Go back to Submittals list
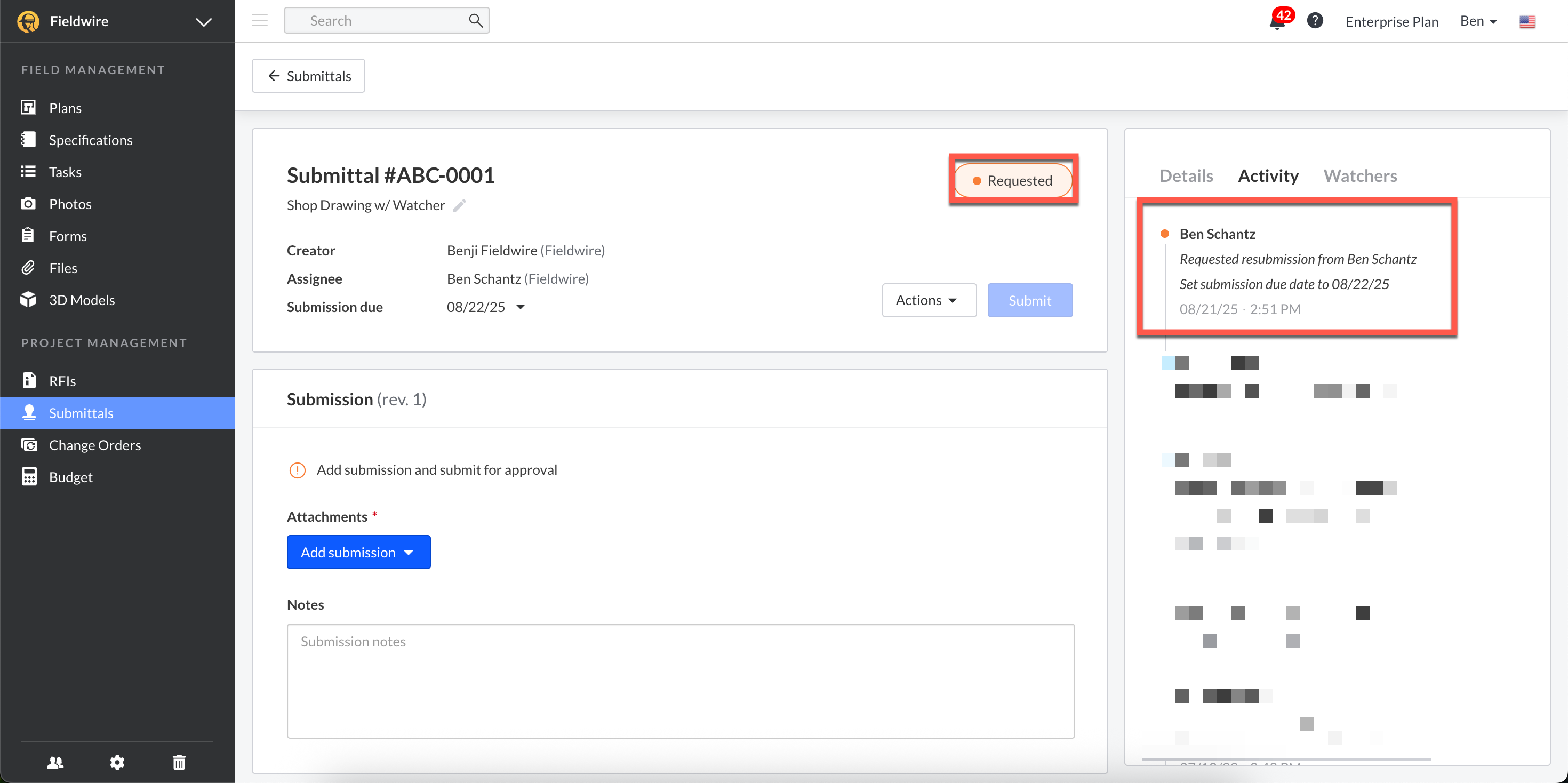Image resolution: width=1568 pixels, height=783 pixels. point(309,76)
